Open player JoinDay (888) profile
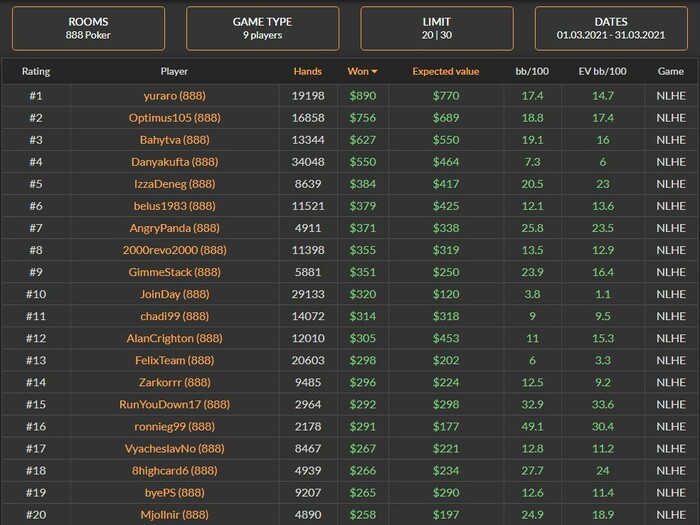The width and height of the screenshot is (700, 525). (x=175, y=294)
